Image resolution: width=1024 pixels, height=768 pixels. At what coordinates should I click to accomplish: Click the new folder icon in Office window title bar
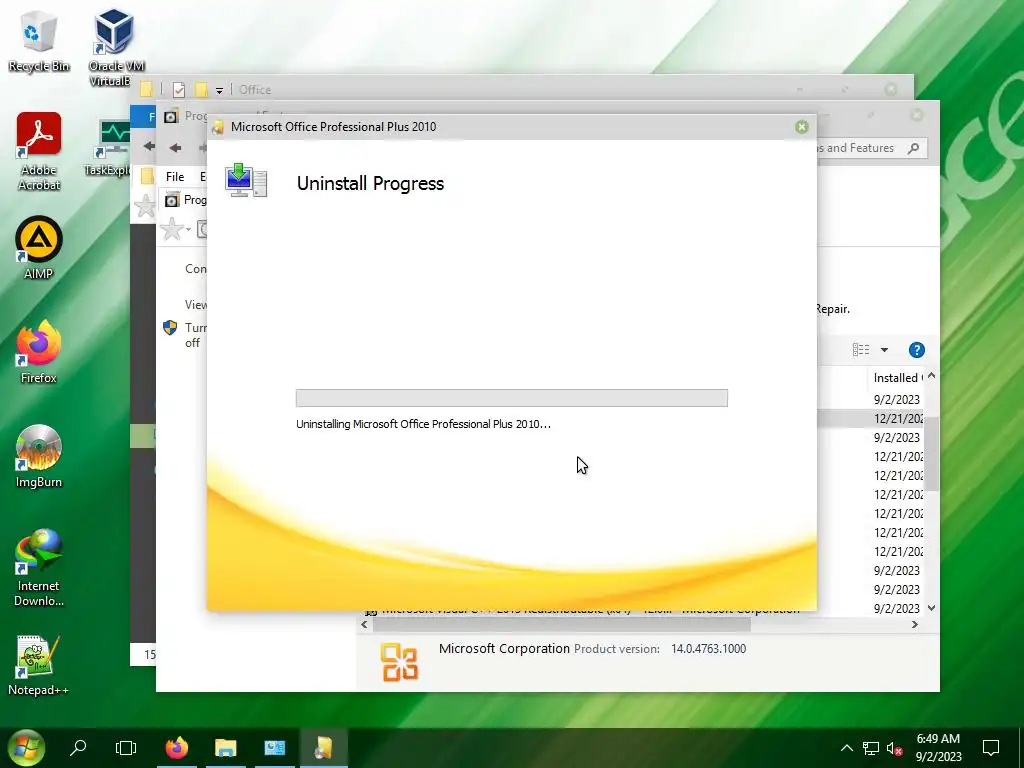coord(201,89)
